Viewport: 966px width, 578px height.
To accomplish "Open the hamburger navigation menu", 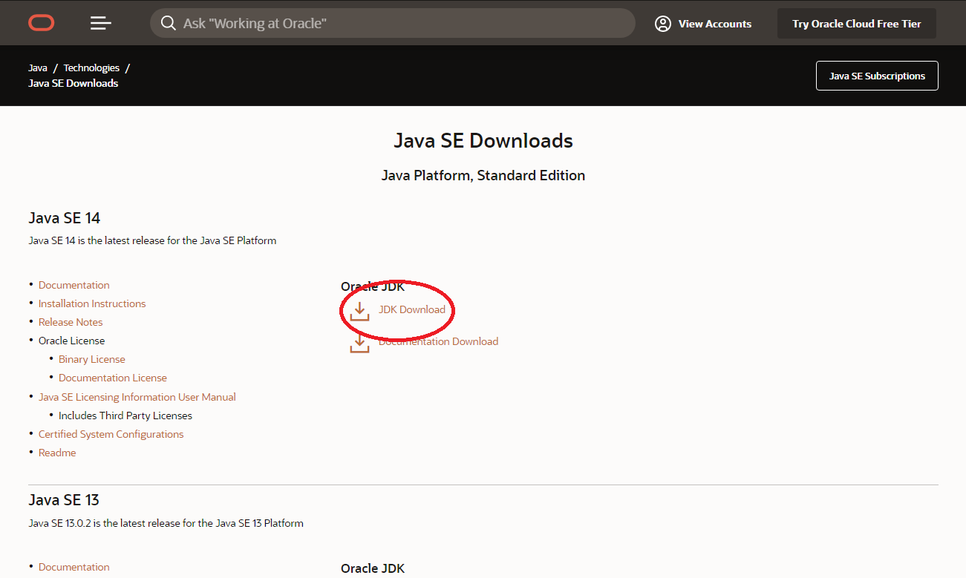I will click(100, 23).
